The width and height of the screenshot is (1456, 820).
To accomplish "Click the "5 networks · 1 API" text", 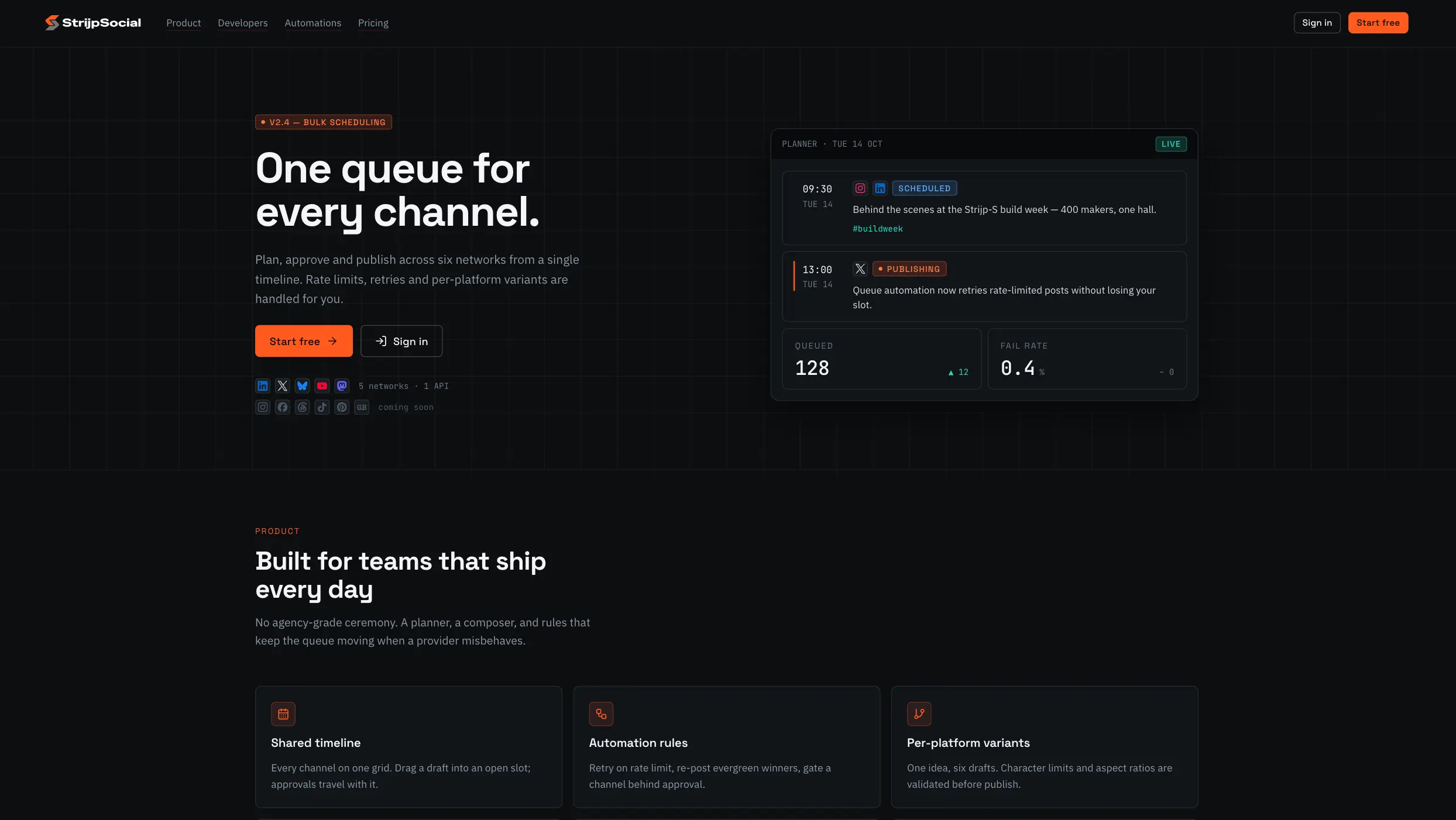I will tap(404, 386).
